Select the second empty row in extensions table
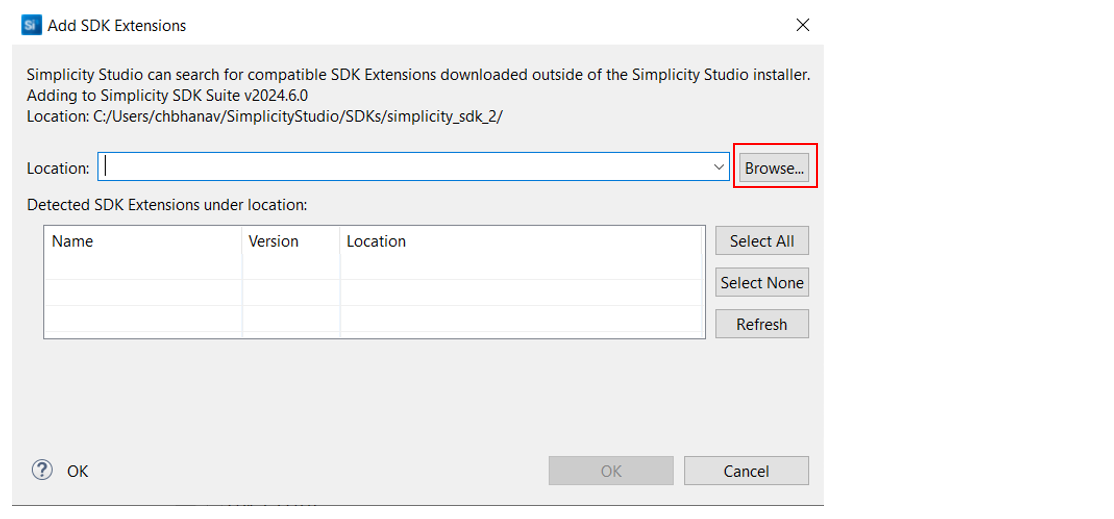 click(x=373, y=293)
